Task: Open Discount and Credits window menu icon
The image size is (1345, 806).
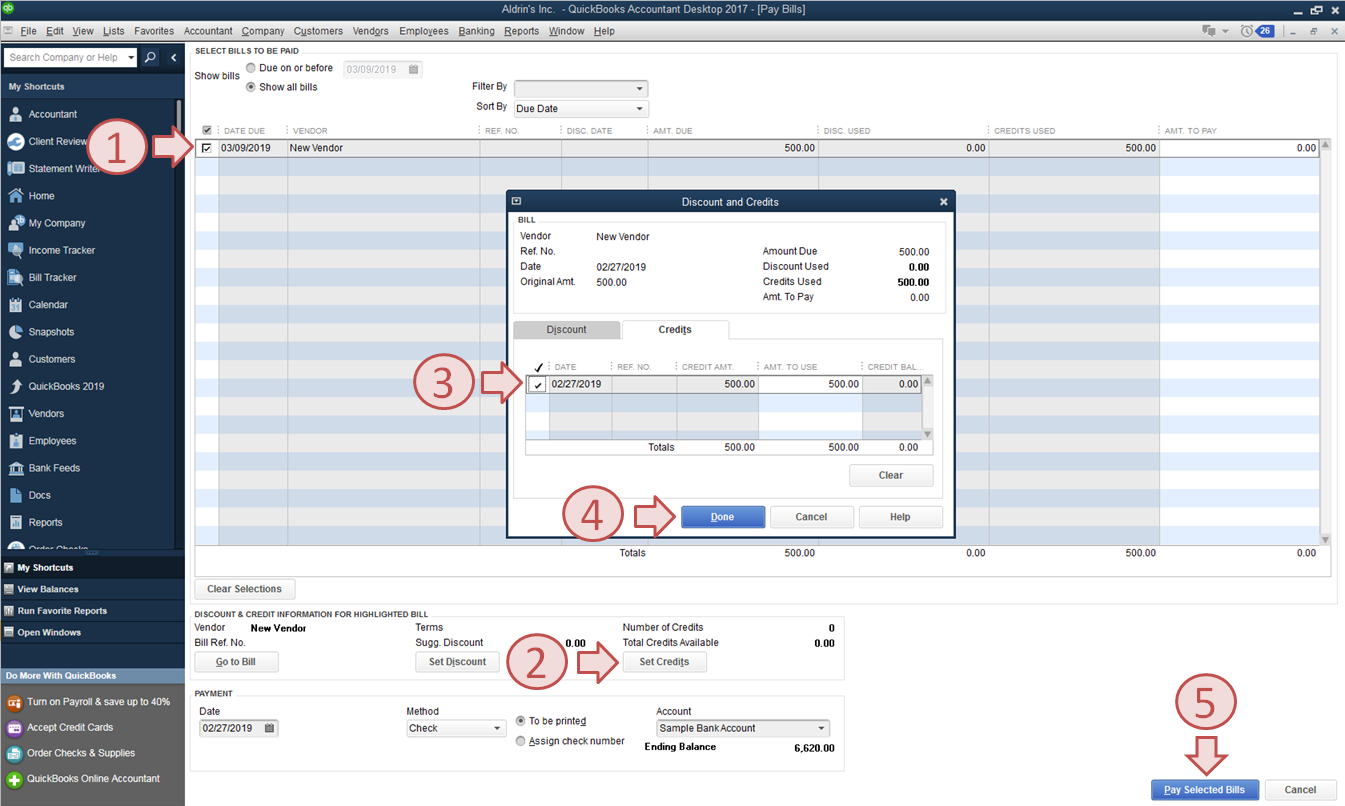Action: tap(517, 201)
